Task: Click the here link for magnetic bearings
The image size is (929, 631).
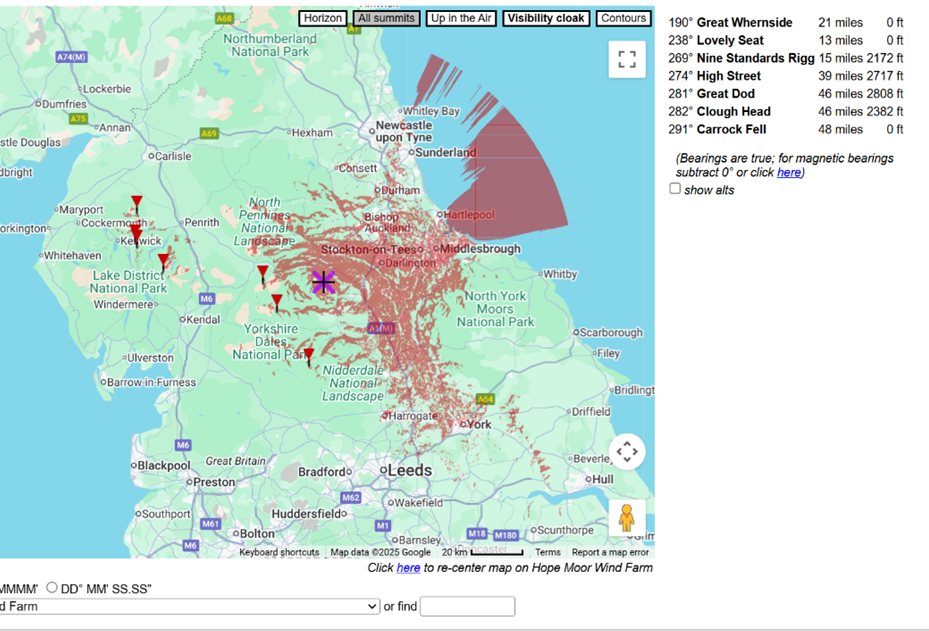Action: 789,173
